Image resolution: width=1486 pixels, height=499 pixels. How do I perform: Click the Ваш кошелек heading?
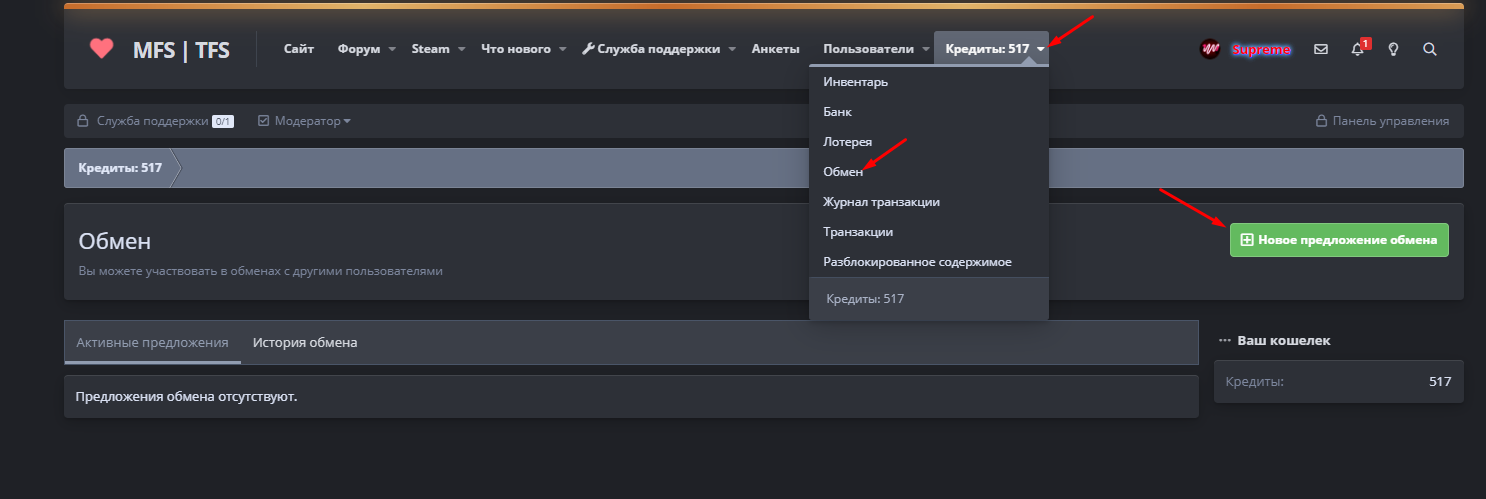click(1284, 341)
